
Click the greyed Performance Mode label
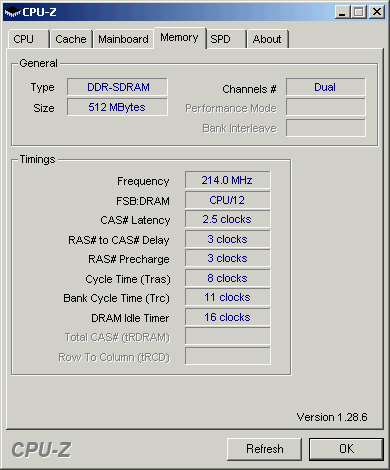pyautogui.click(x=231, y=109)
